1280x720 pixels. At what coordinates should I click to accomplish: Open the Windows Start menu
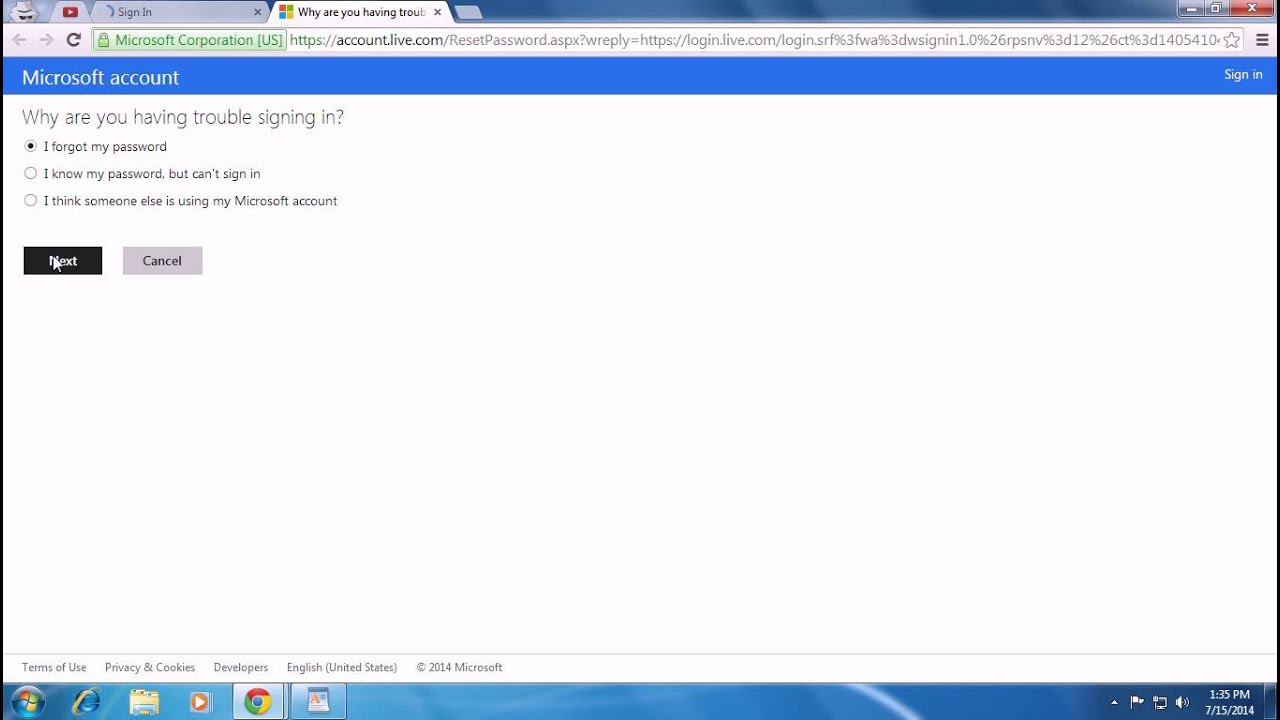(x=26, y=702)
